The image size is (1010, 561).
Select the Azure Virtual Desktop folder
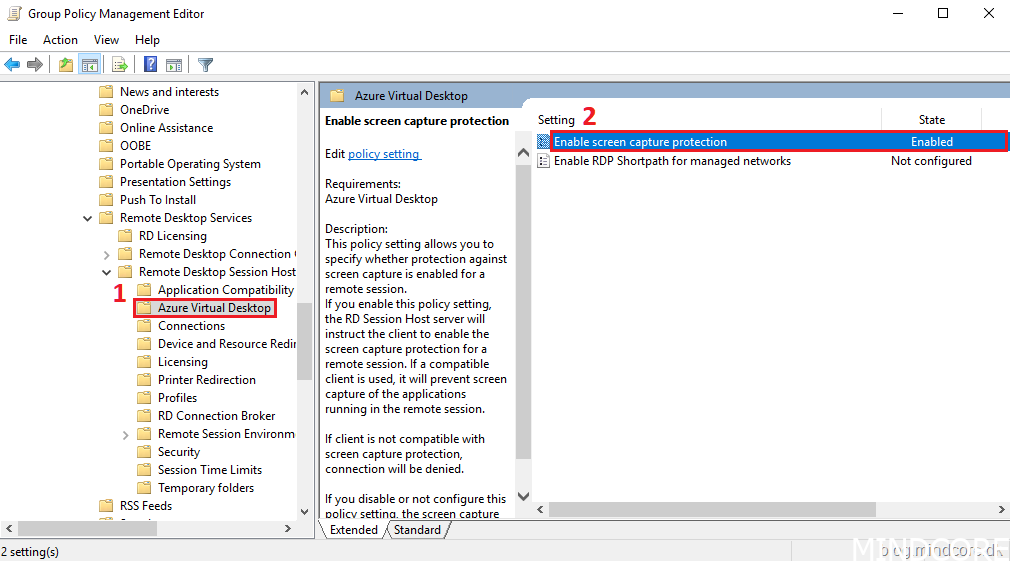point(214,308)
